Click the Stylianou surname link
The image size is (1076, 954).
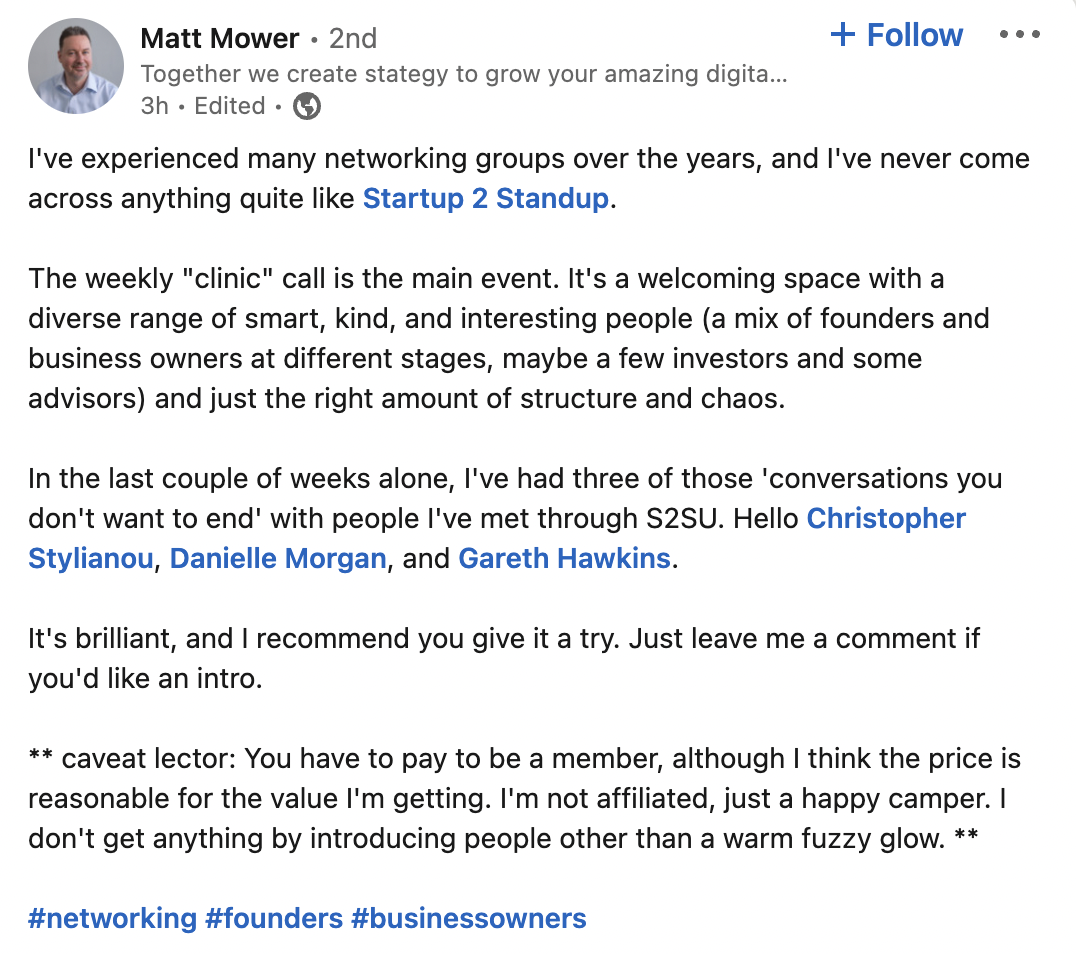point(91,559)
